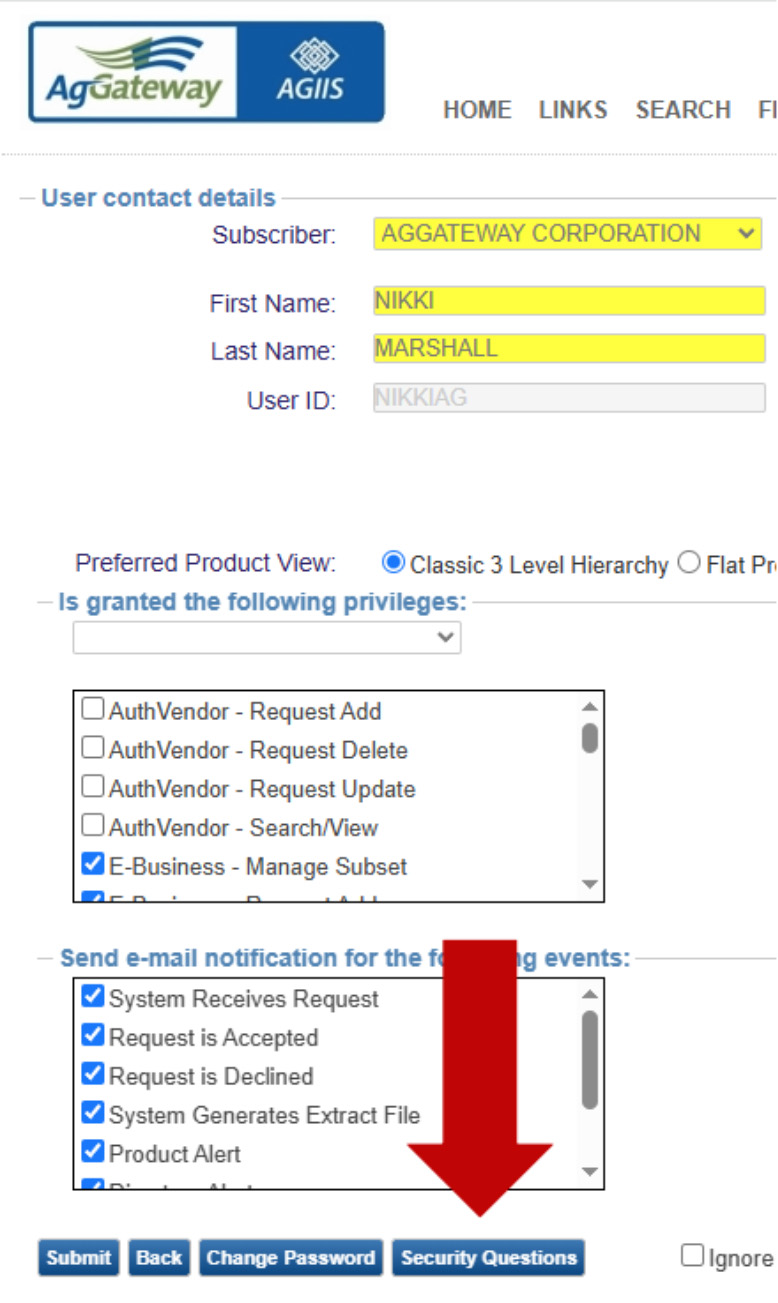
Task: Select Classic 3 Level Hierarchy option
Action: click(x=393, y=563)
